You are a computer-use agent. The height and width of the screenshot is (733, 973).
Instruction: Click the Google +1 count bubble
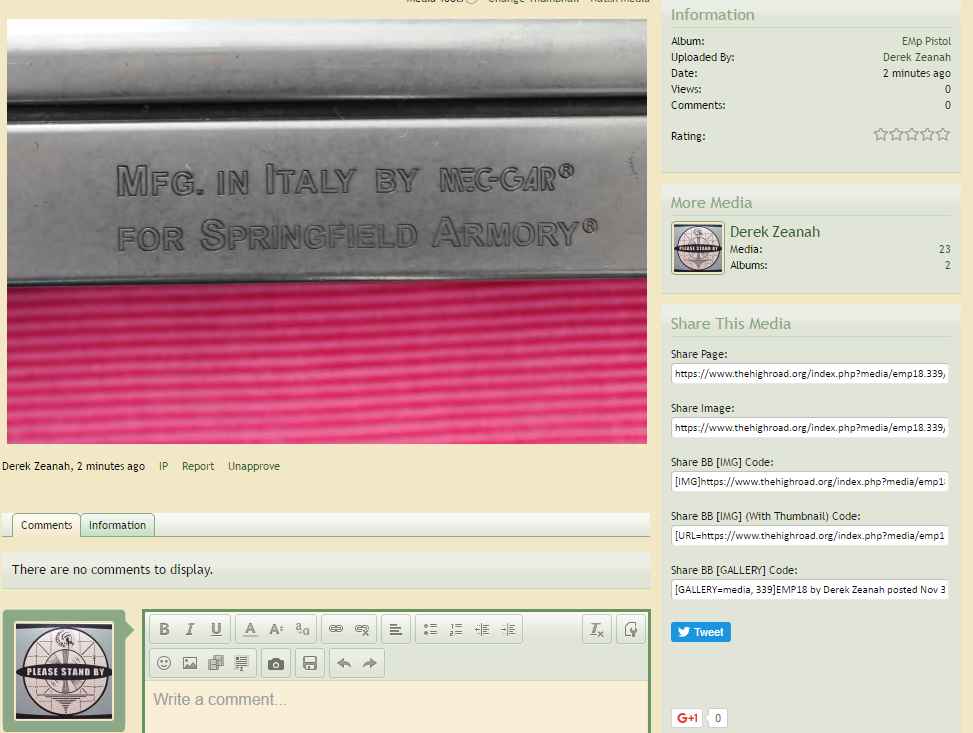click(717, 718)
